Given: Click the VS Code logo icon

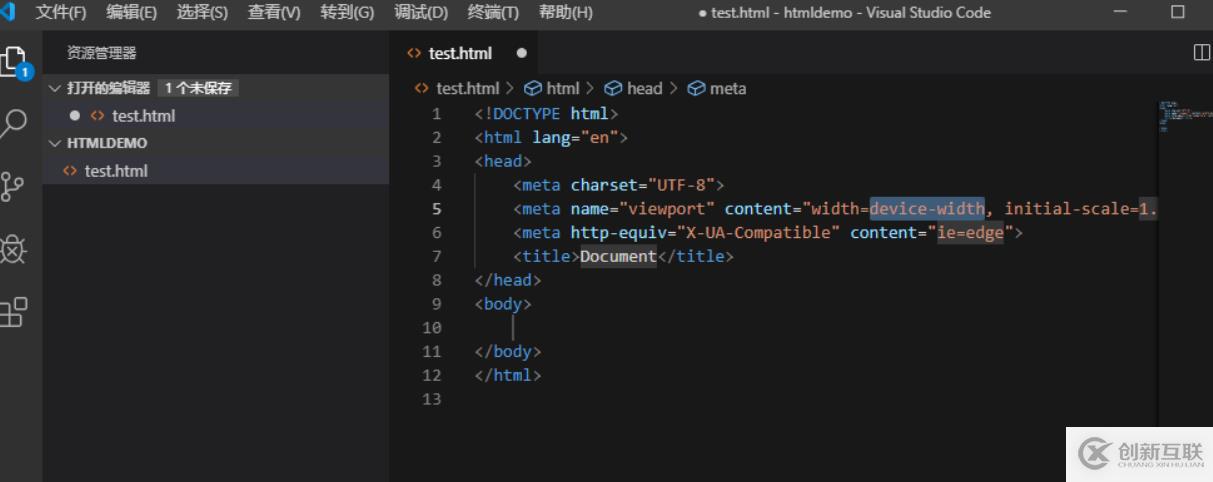Looking at the screenshot, I should pyautogui.click(x=8, y=12).
